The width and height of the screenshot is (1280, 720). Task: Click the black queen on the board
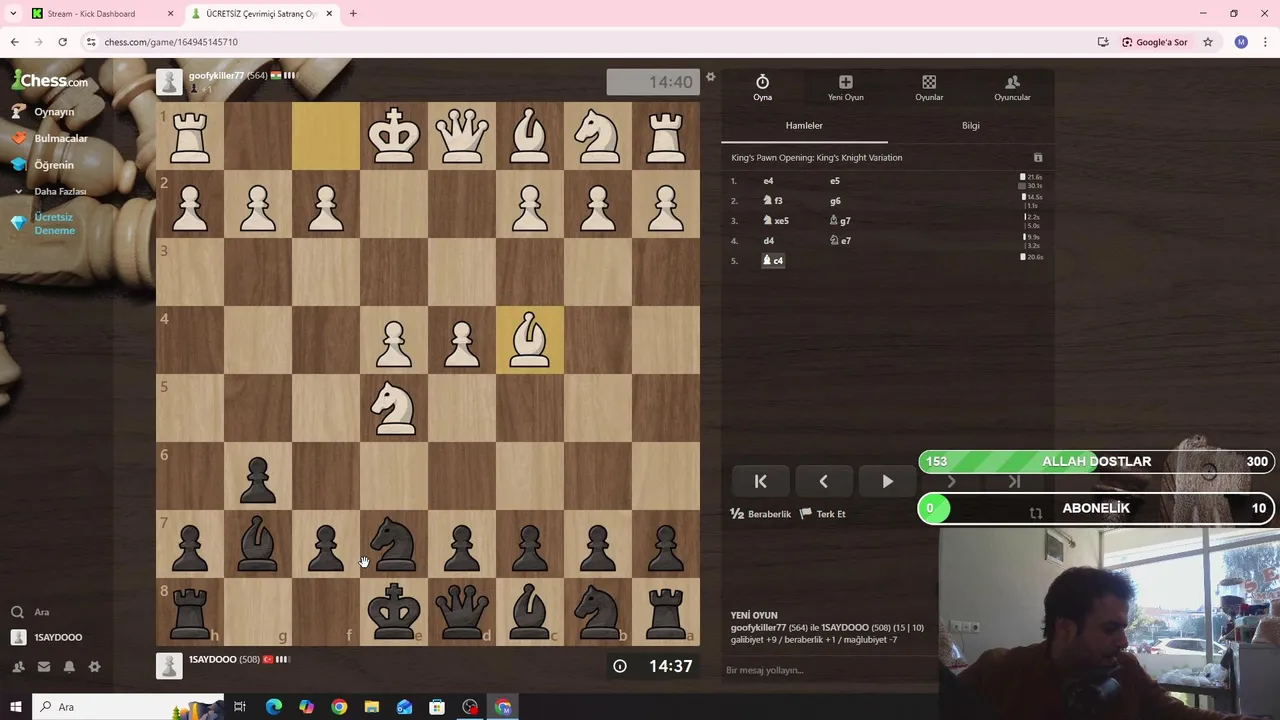pos(462,612)
